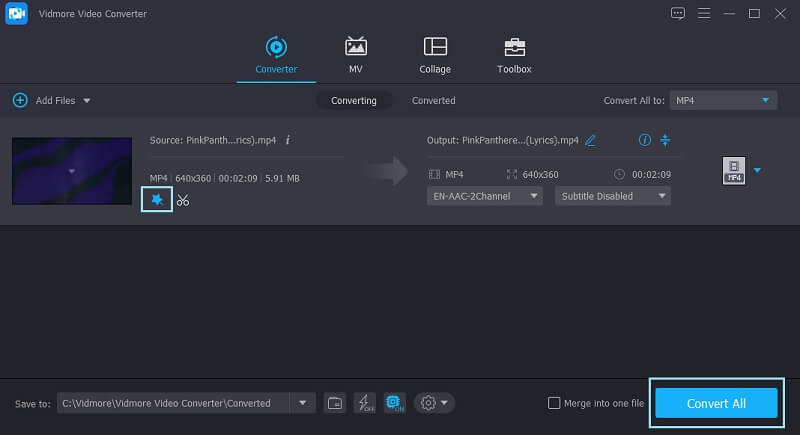
Task: Open the feedback message icon in title bar
Action: [679, 13]
